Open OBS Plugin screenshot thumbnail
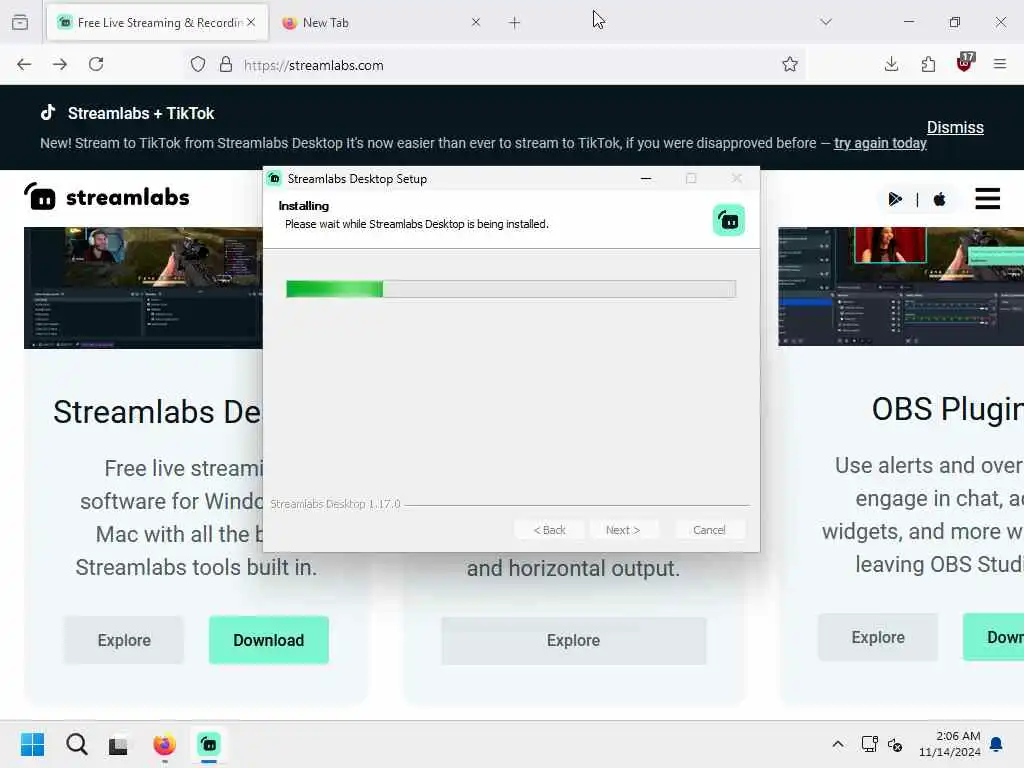The height and width of the screenshot is (768, 1024). (x=901, y=286)
